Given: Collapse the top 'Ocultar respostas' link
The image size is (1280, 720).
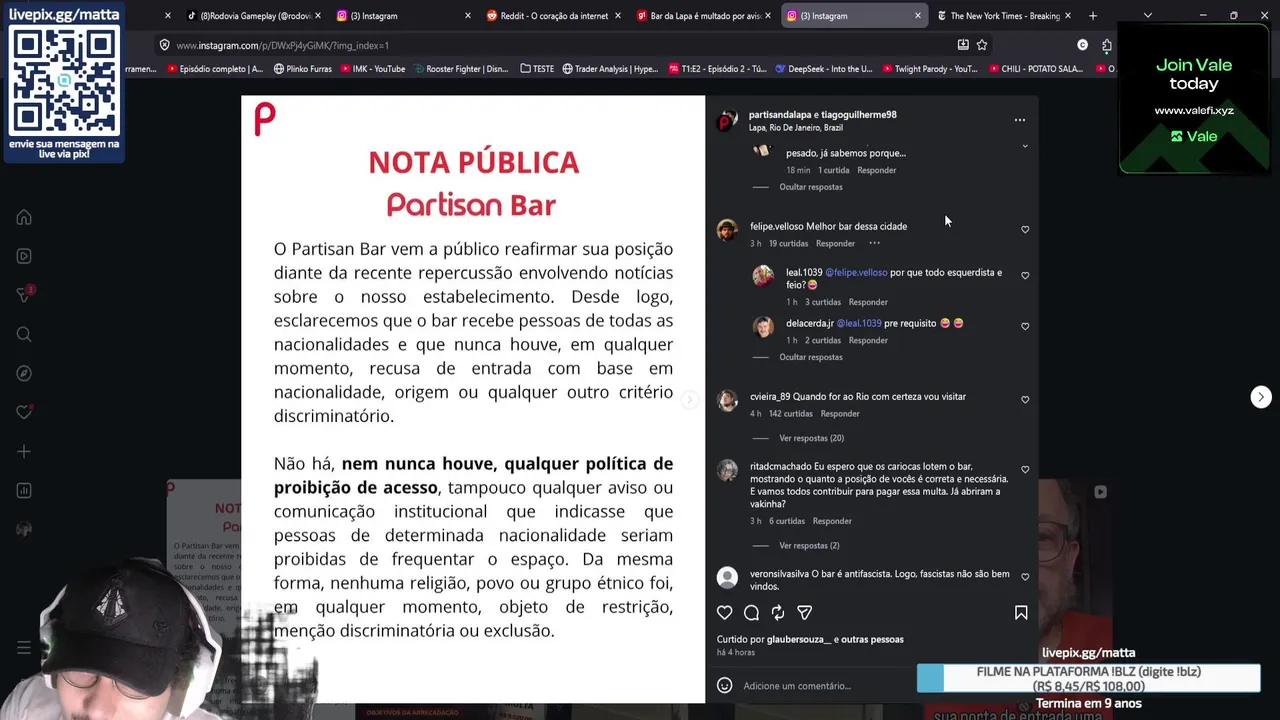Looking at the screenshot, I should click(811, 187).
